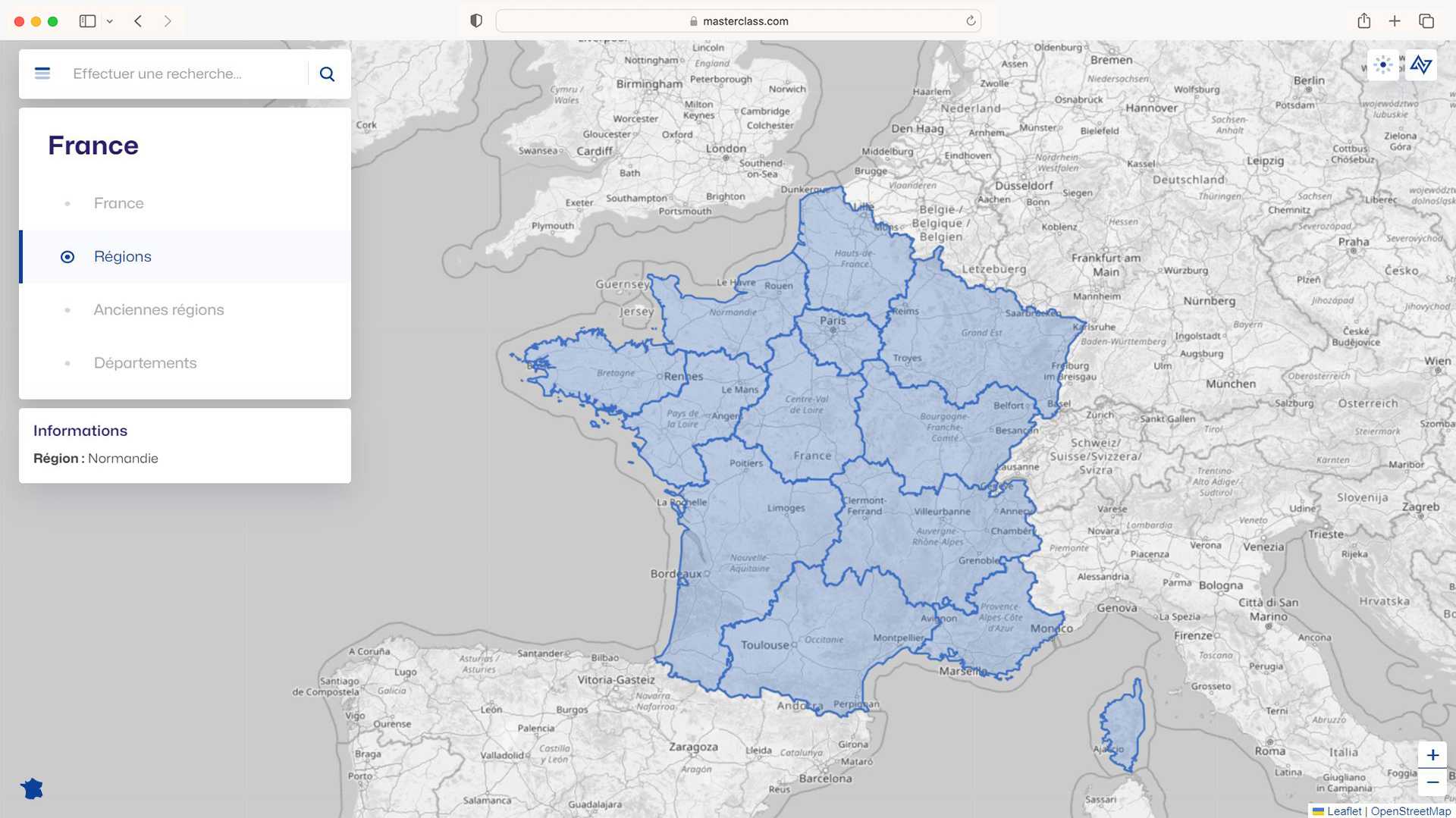The height and width of the screenshot is (818, 1456).
Task: Select the Régions layer option
Action: [x=122, y=257]
